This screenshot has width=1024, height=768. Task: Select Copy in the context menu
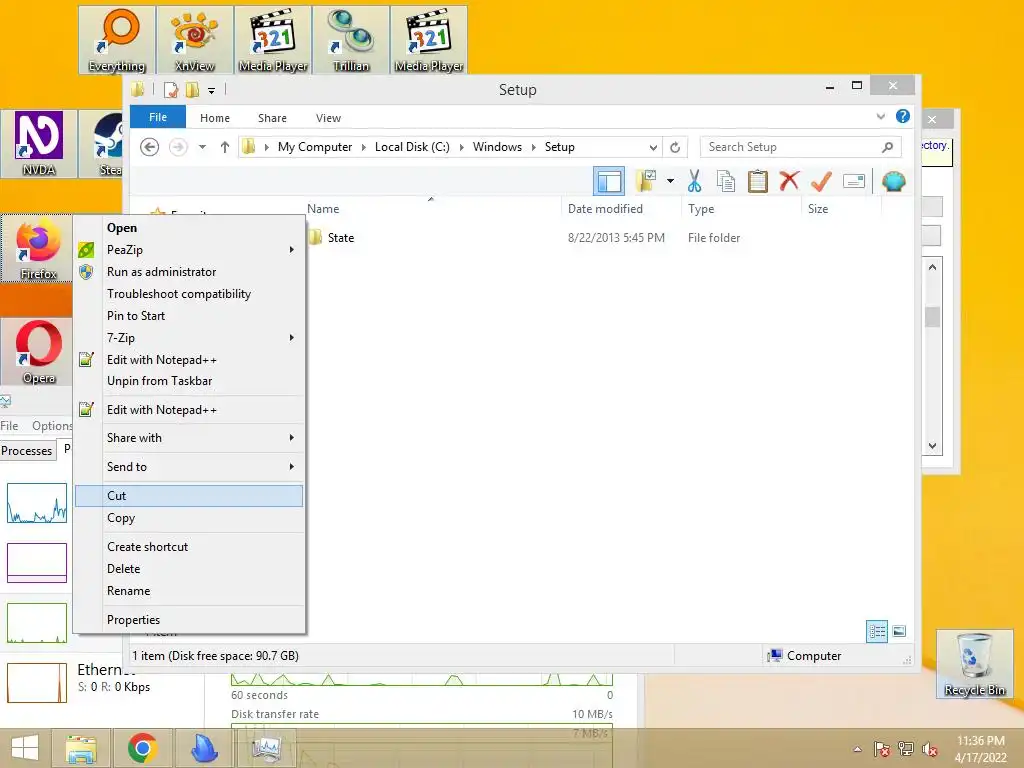tap(189, 518)
